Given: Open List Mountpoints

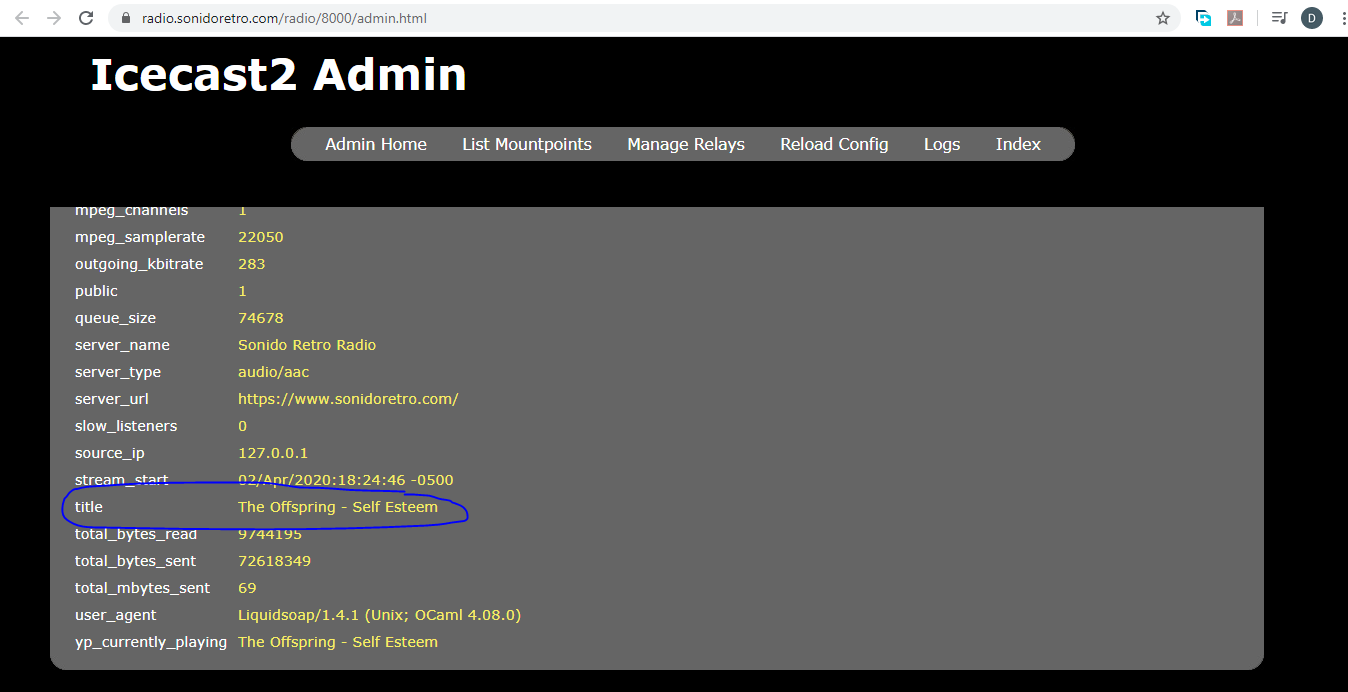Looking at the screenshot, I should (x=527, y=144).
